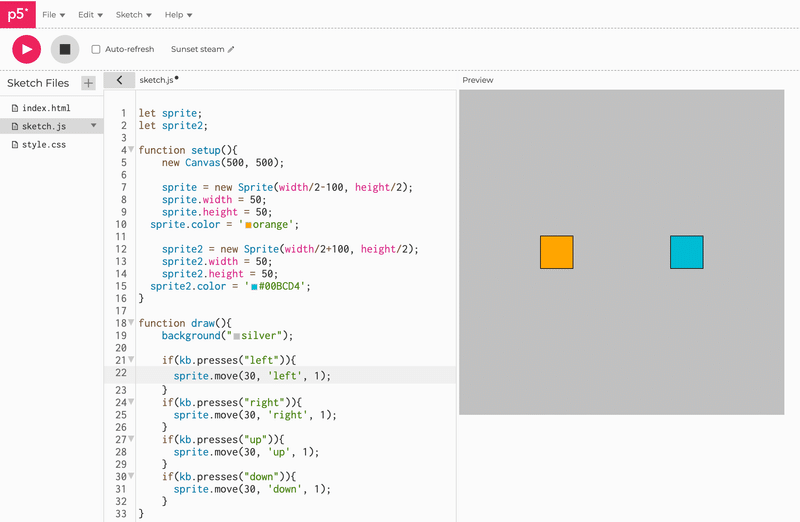
Task: Click the #00BCD4 color swatch in code
Action: pyautogui.click(x=254, y=287)
